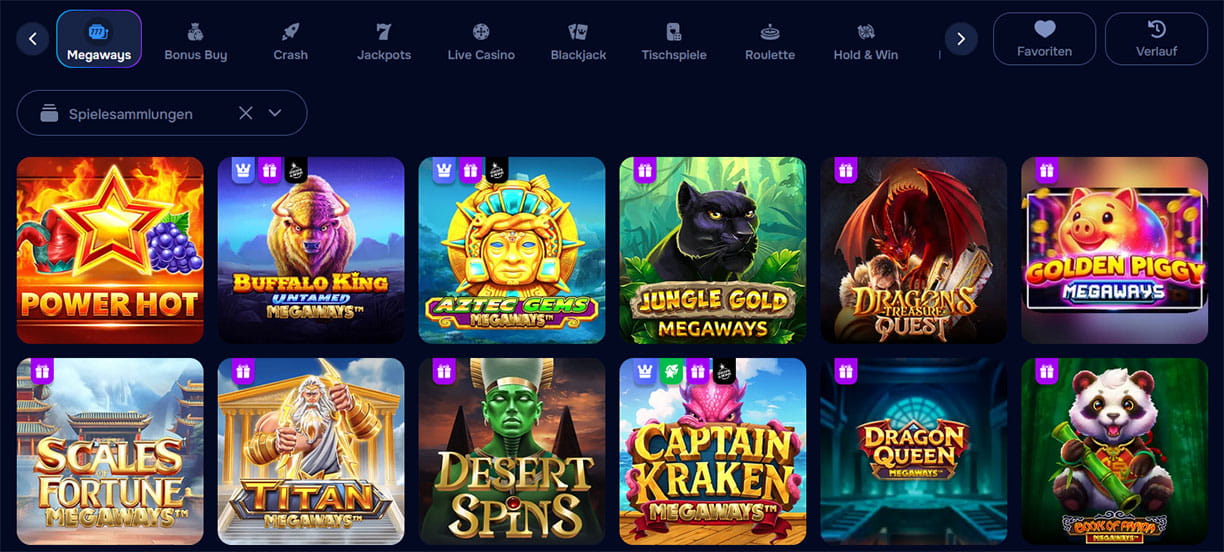Select the Roulette category
Screen dimensions: 1224x552
[770, 40]
